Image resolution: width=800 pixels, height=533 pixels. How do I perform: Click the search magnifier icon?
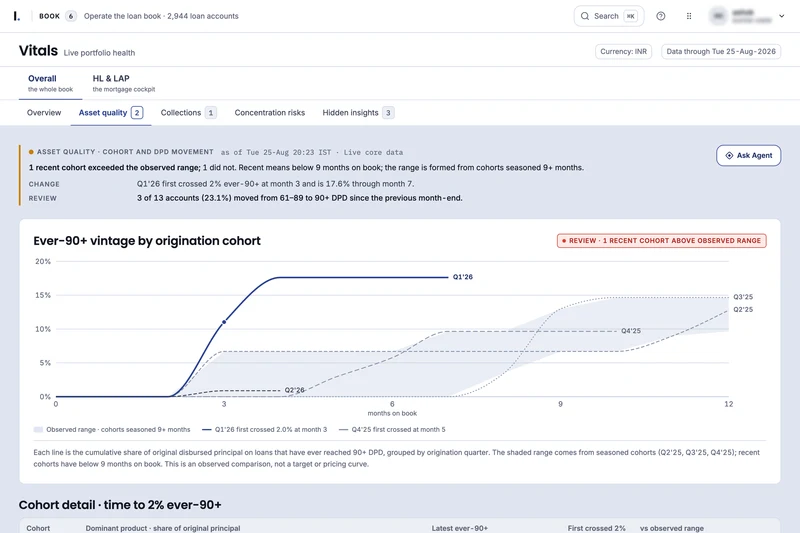[x=585, y=16]
